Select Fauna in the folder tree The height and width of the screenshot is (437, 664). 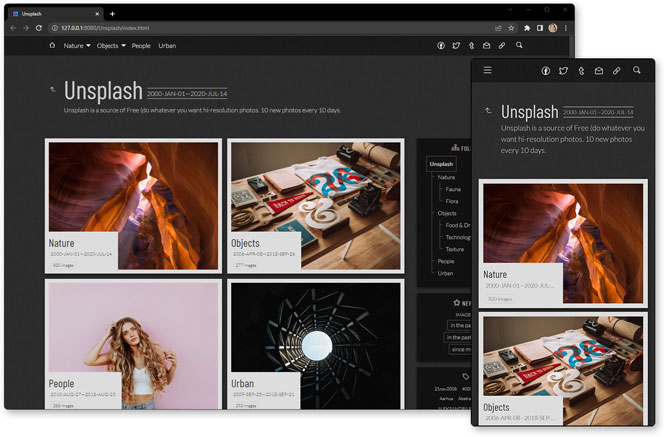[453, 189]
